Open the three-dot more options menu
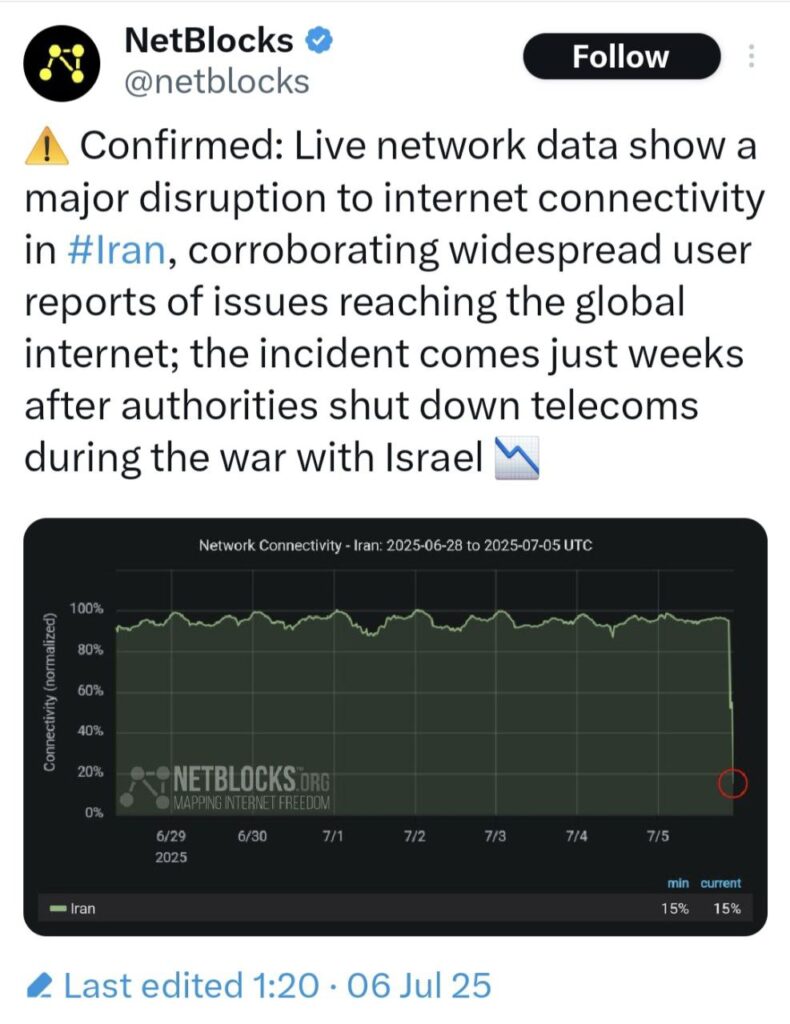Viewport: 790px width, 1024px height. [x=751, y=56]
